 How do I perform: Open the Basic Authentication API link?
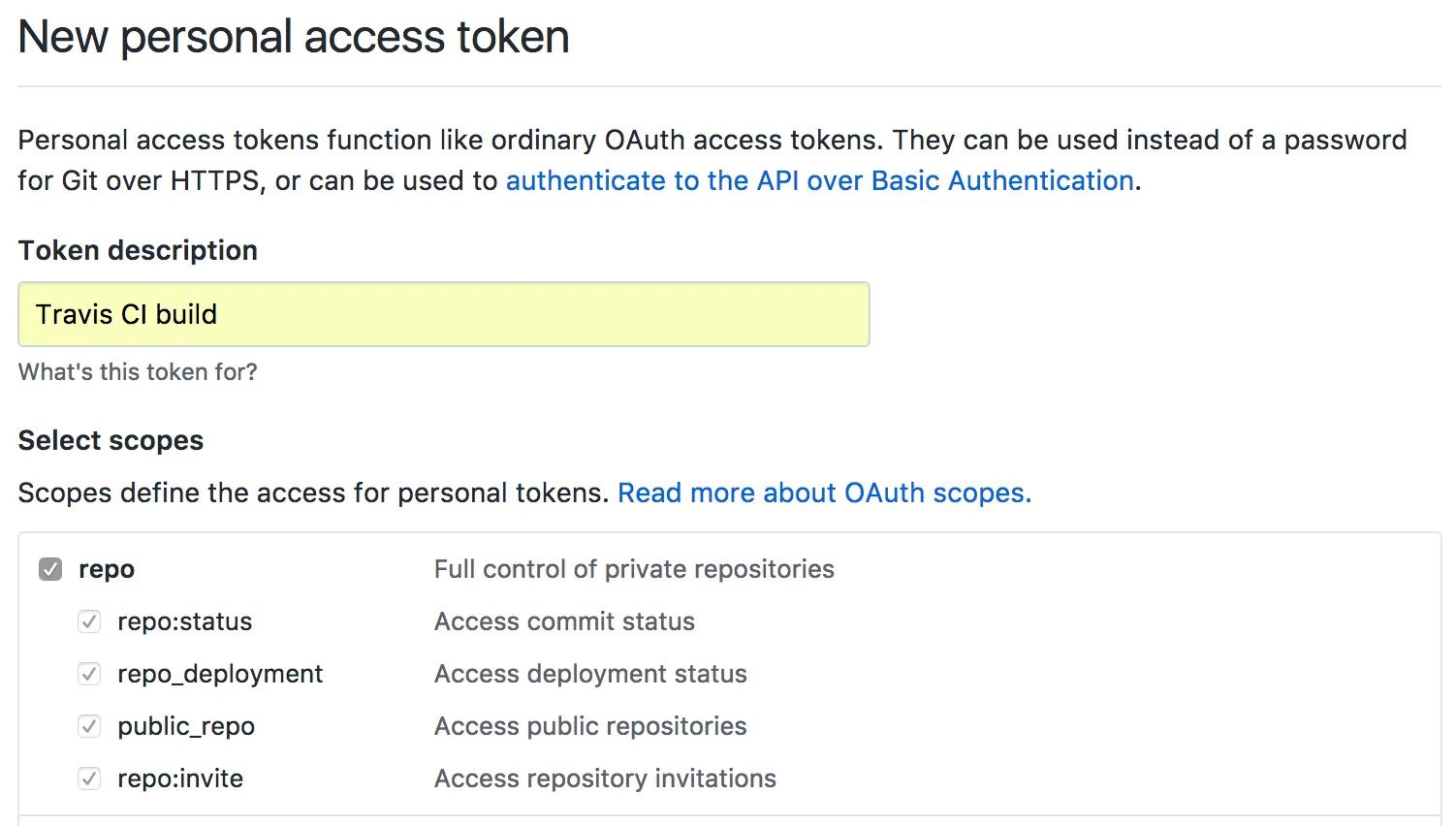pos(819,180)
